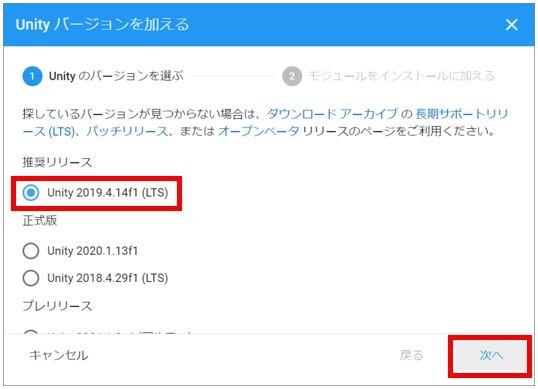Click step 1 Unity のバージョンを選ぶ
The image size is (538, 389).
(x=103, y=76)
